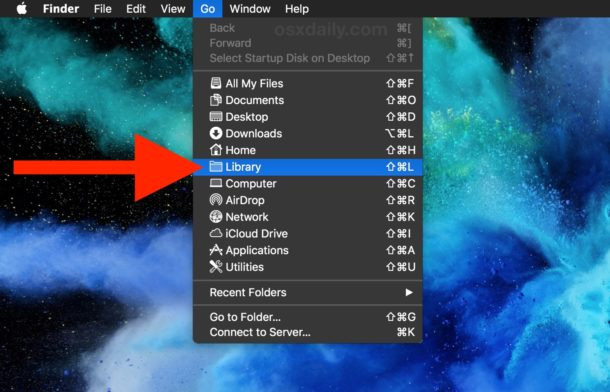Image resolution: width=610 pixels, height=392 pixels.
Task: Click the Downloads arrow icon
Action: coord(216,133)
